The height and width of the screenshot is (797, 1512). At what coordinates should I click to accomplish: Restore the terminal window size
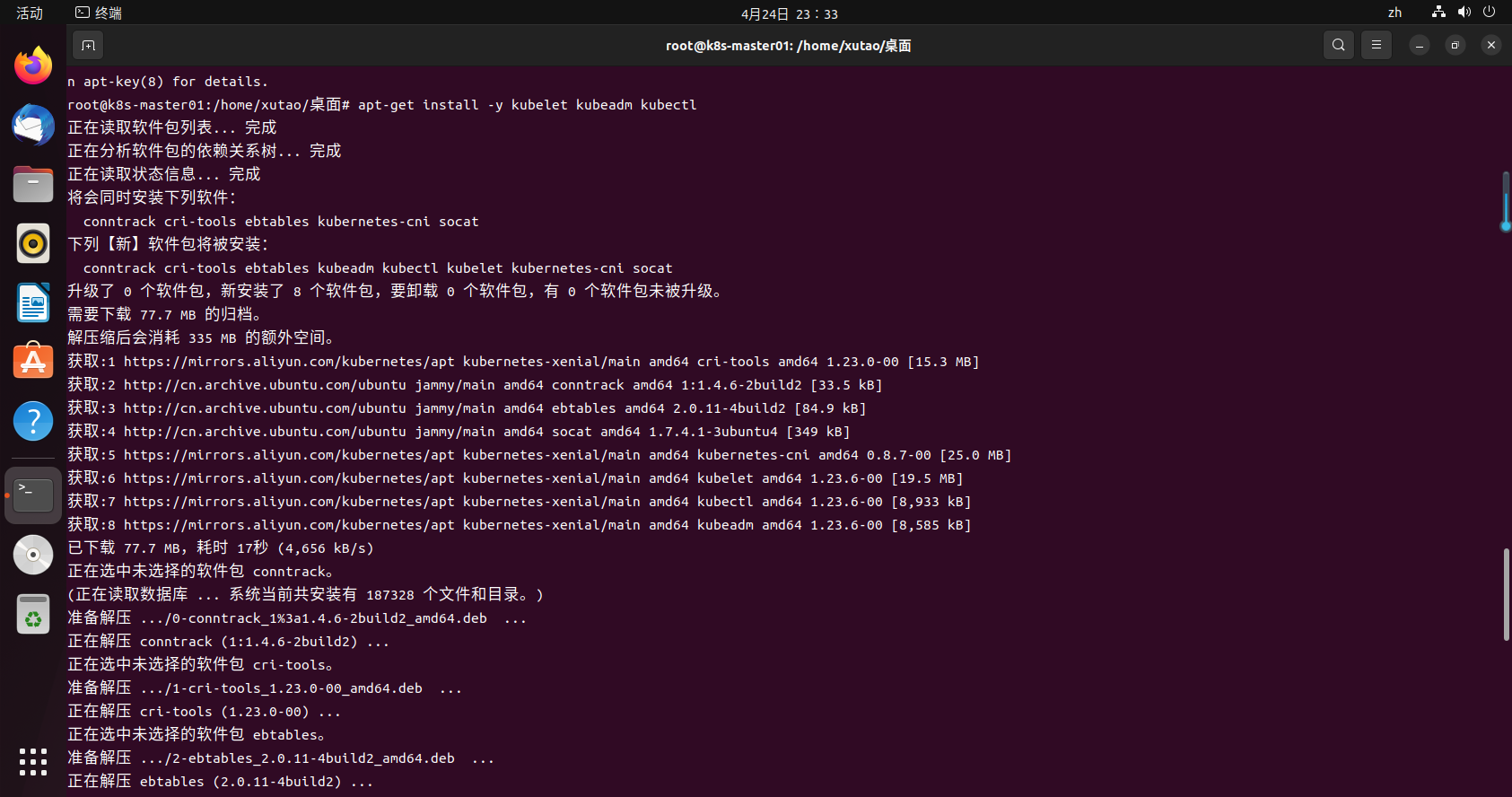tap(1455, 45)
